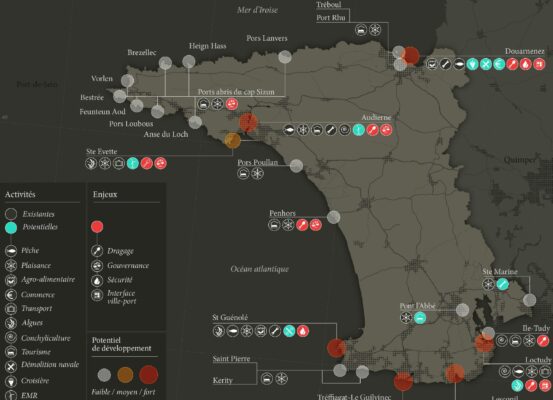Select the Gouvernance icon in Enjeux legend
The width and height of the screenshot is (553, 400).
click(x=97, y=265)
